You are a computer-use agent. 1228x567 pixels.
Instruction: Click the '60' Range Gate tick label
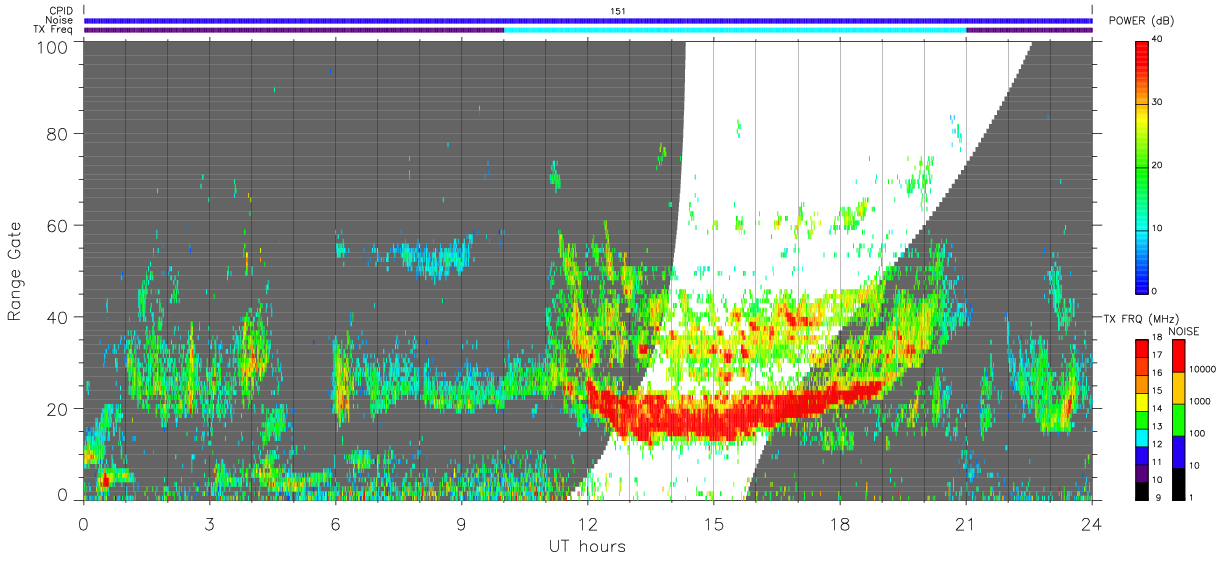tap(57, 225)
